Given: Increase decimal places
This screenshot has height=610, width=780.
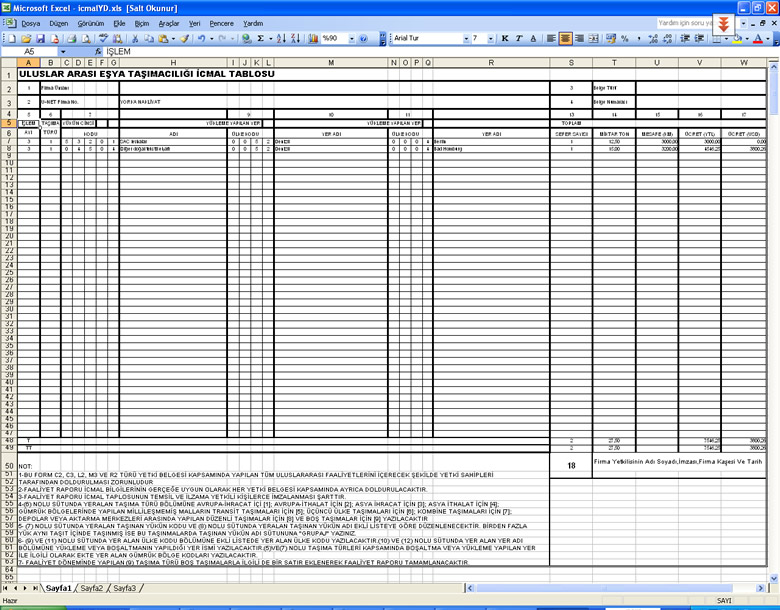Looking at the screenshot, I should [653, 38].
